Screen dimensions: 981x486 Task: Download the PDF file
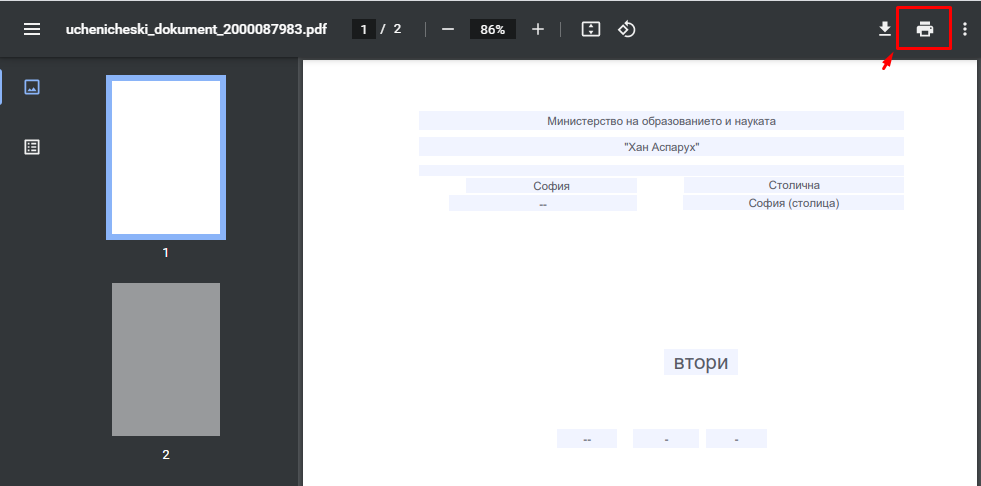[x=885, y=29]
